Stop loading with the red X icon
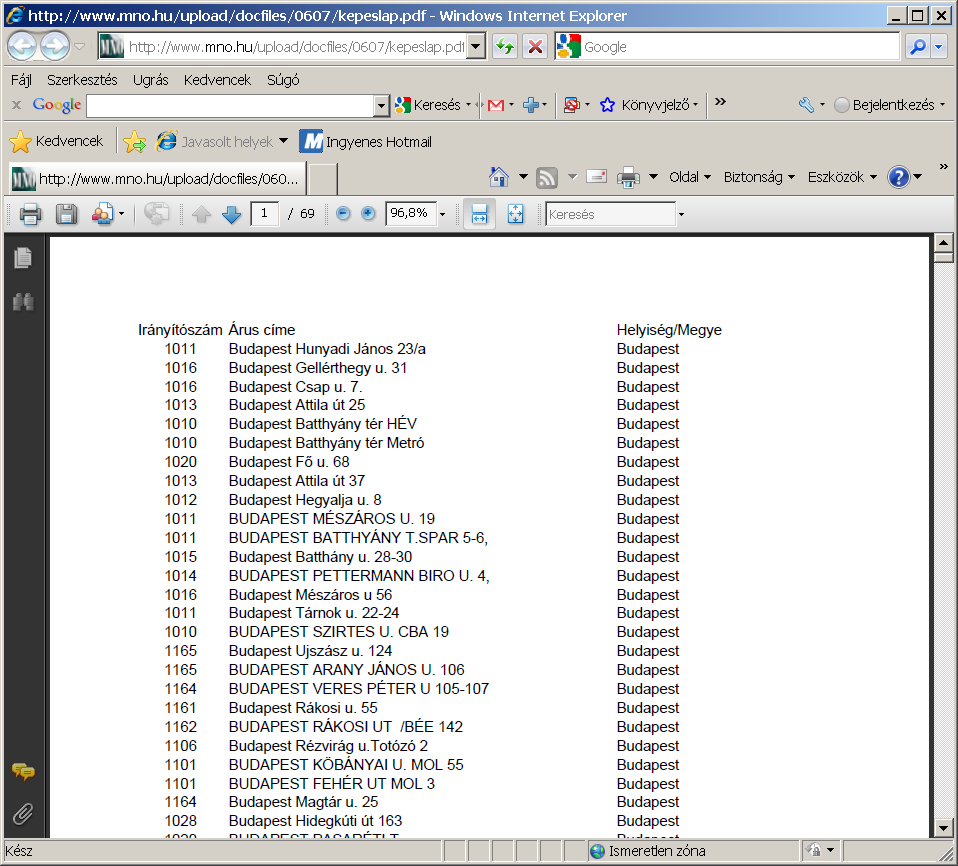 (x=535, y=46)
